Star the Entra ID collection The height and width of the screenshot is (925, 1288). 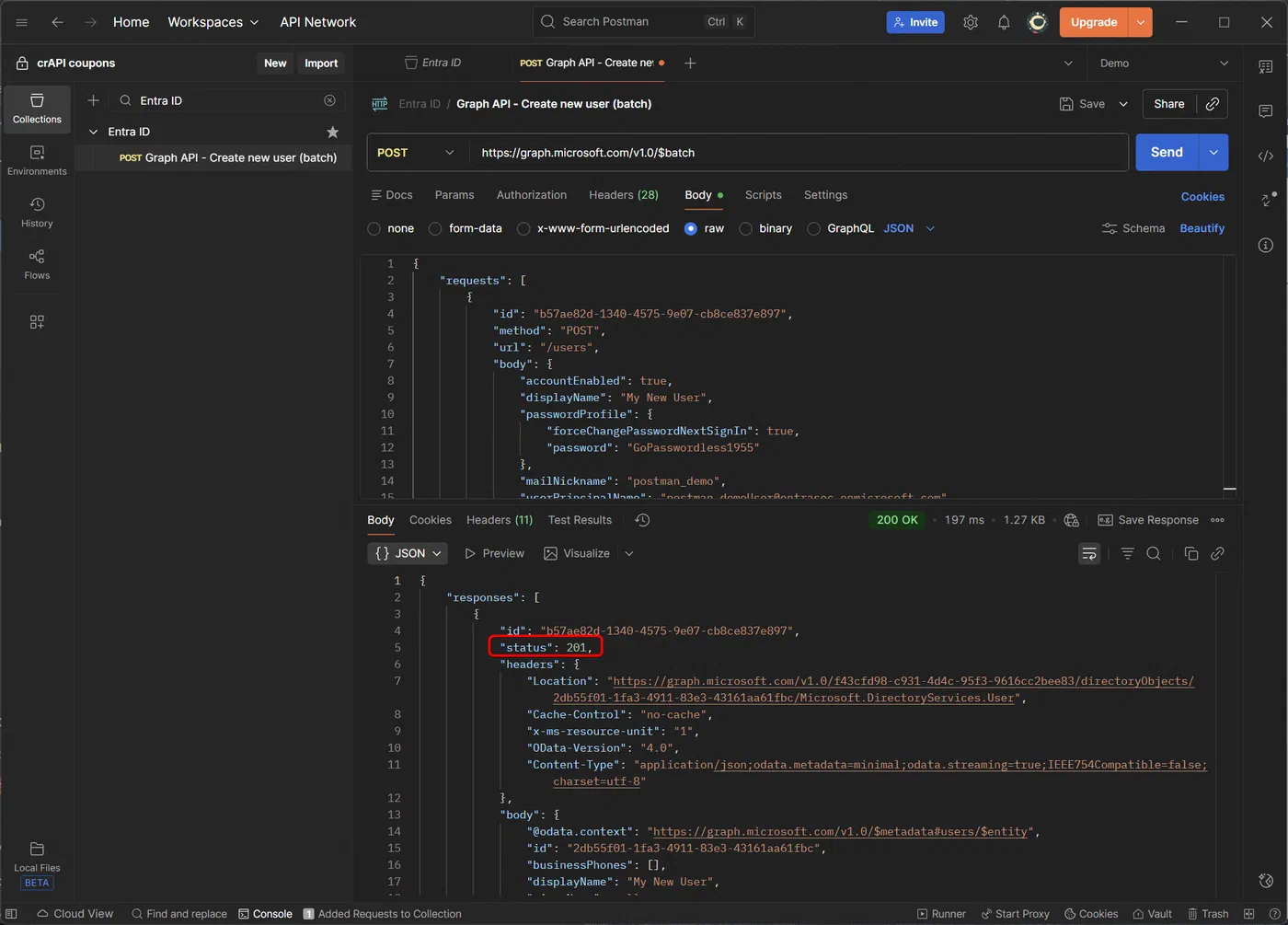point(332,132)
